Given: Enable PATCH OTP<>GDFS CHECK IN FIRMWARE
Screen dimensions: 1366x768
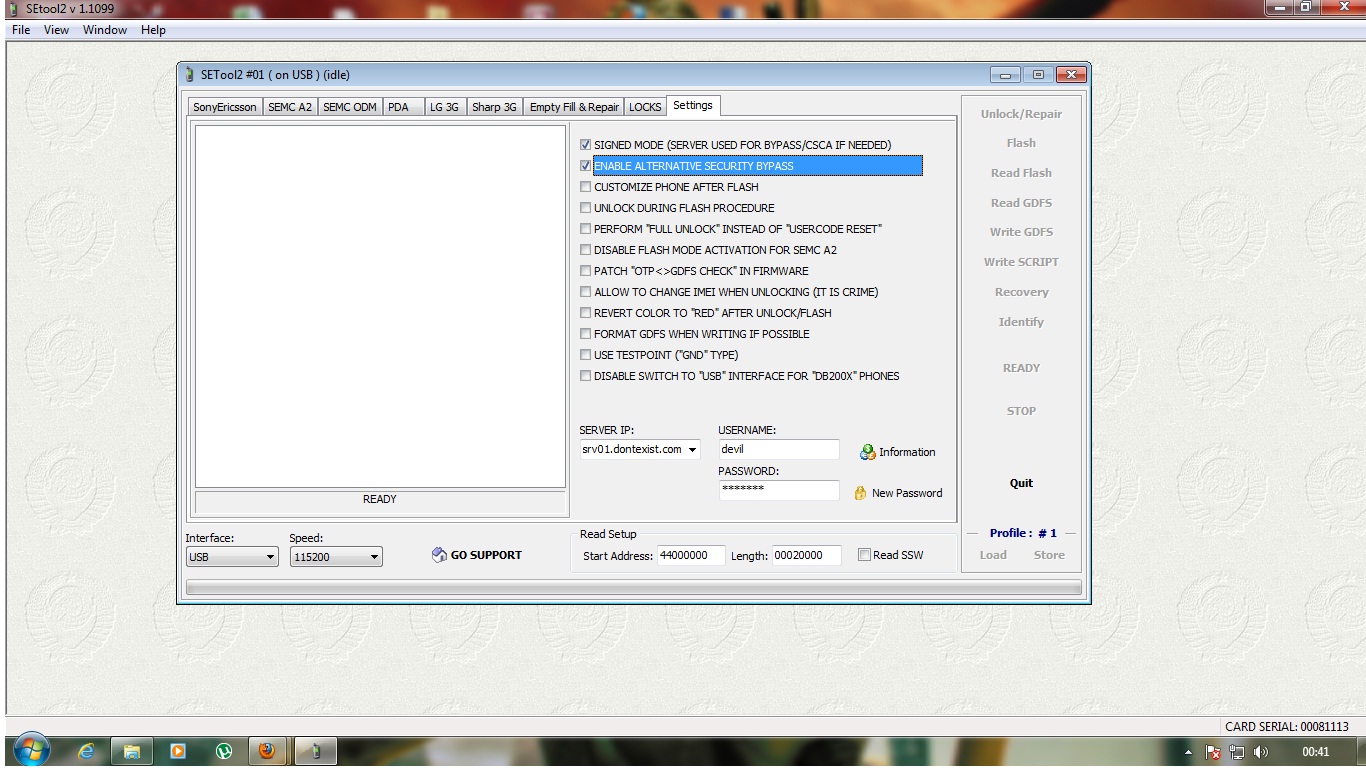Looking at the screenshot, I should pos(586,271).
